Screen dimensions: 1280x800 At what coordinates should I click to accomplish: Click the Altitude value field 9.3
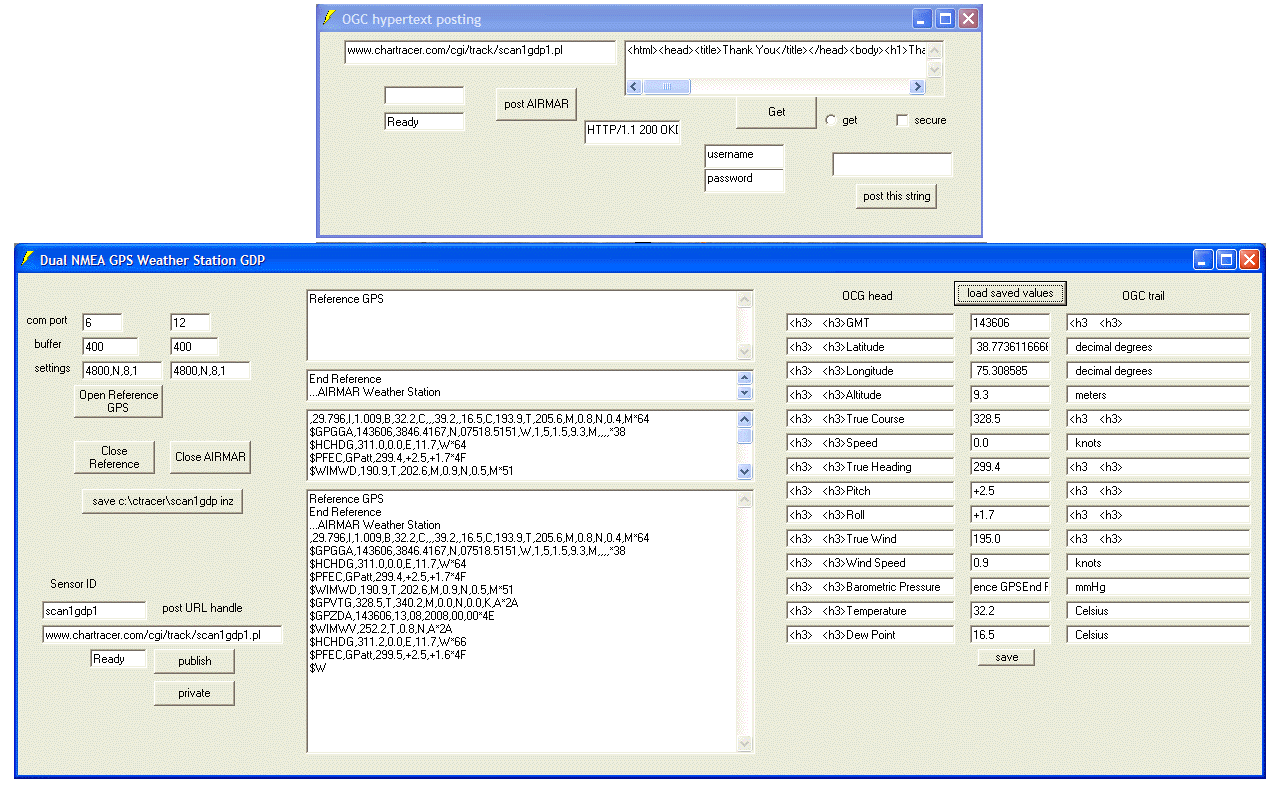click(x=1010, y=395)
